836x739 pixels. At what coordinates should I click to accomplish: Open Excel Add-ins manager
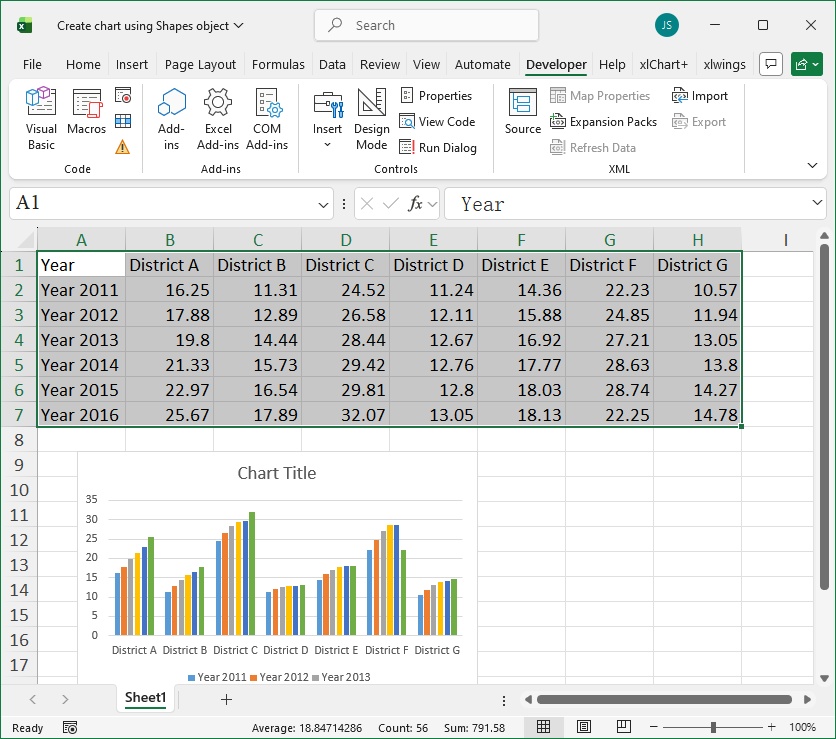[218, 119]
